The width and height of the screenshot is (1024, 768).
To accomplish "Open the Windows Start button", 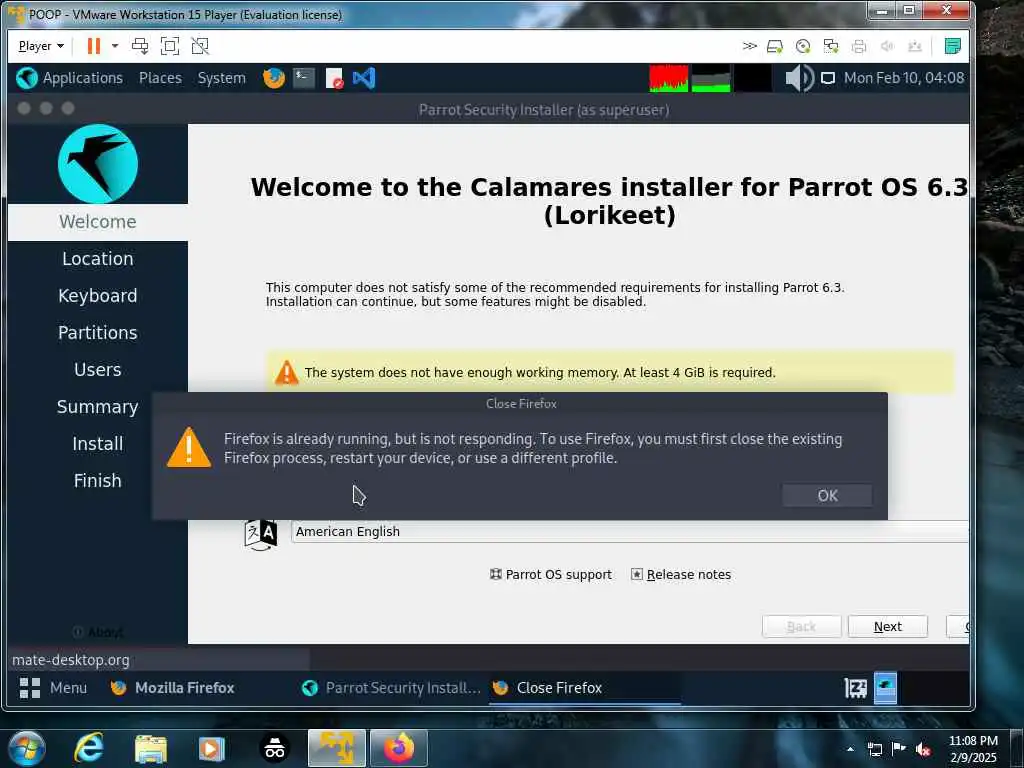I will point(27,748).
